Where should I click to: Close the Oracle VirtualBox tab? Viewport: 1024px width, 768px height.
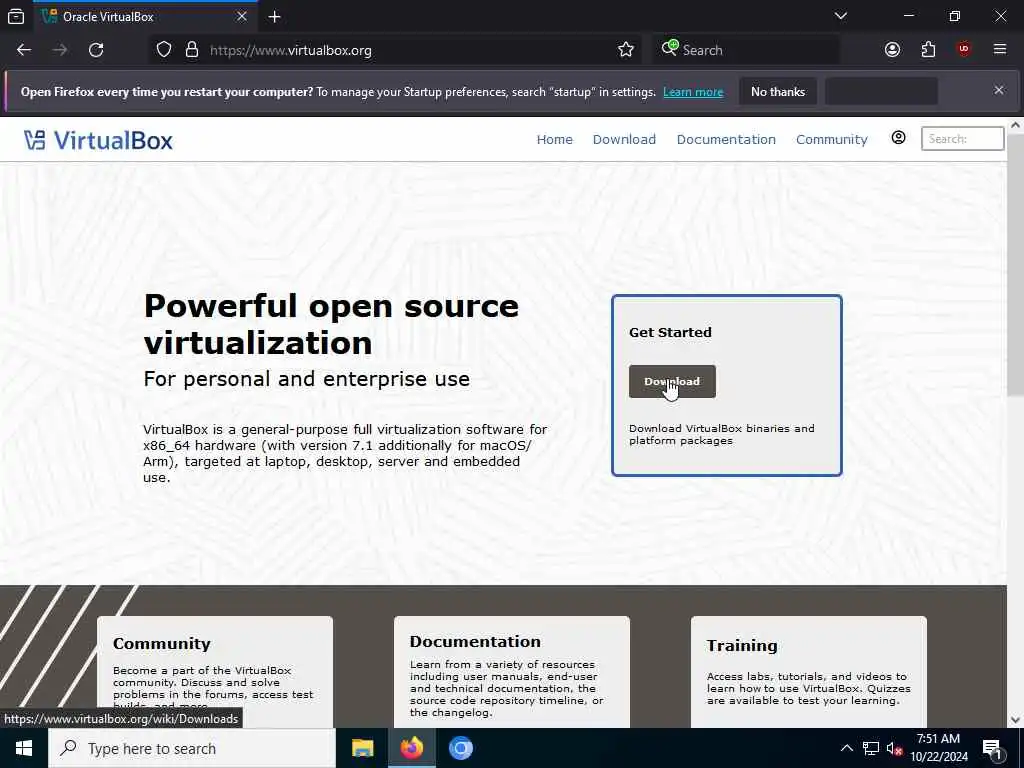click(242, 16)
